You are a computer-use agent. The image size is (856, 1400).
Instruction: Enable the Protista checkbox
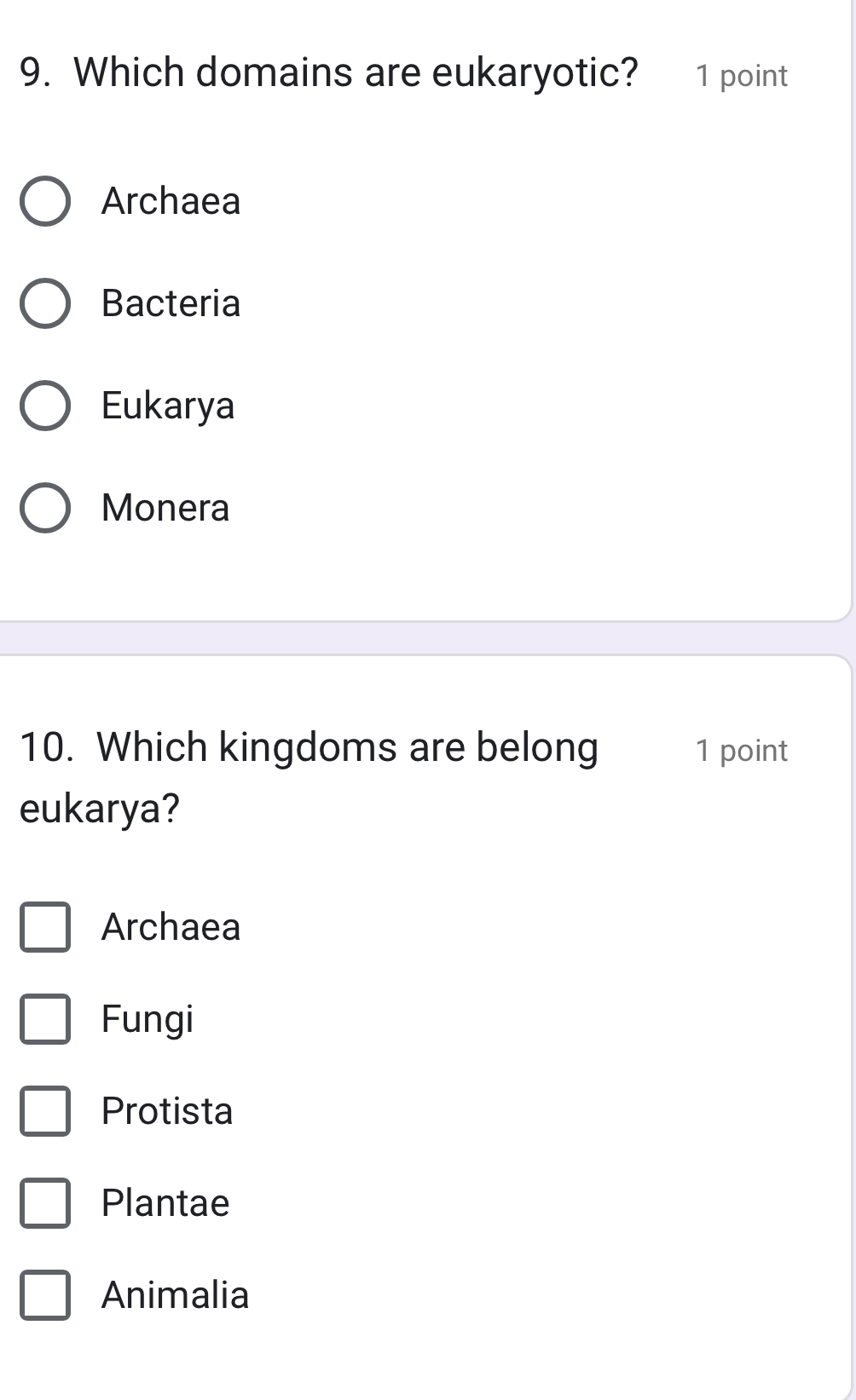coord(45,1111)
